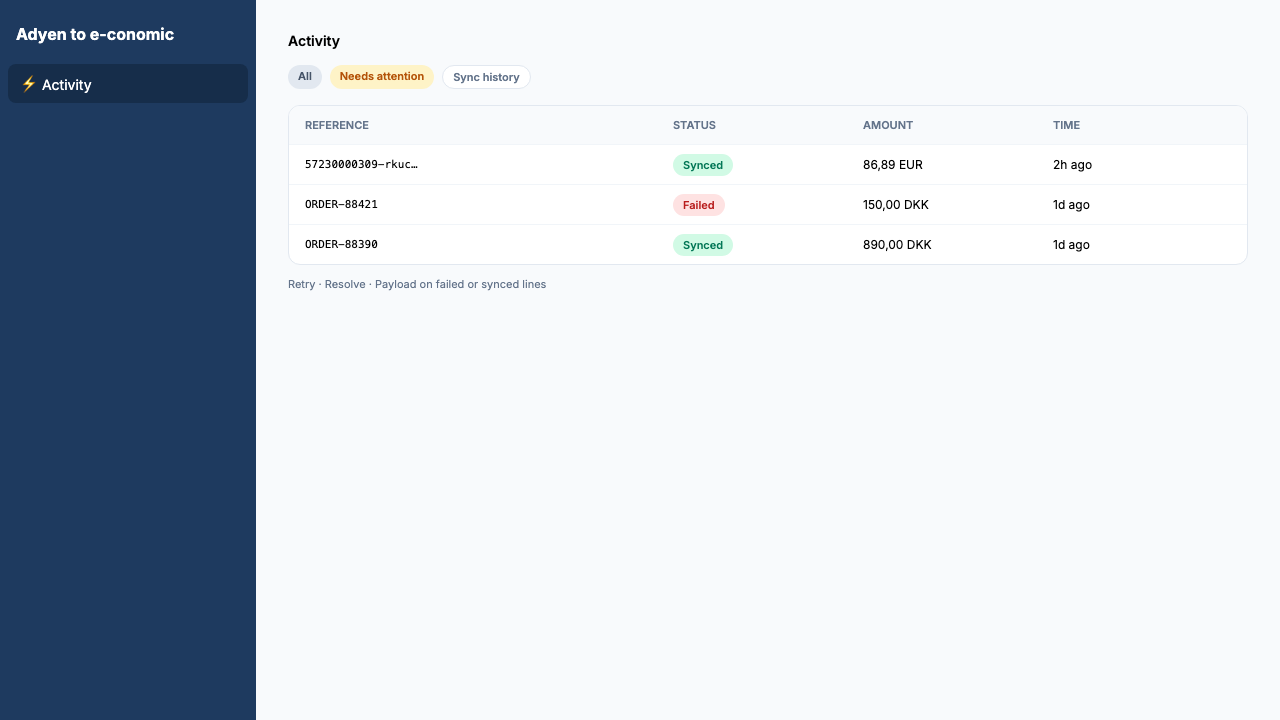The width and height of the screenshot is (1280, 720).
Task: Click the Activity page heading
Action: tap(314, 41)
